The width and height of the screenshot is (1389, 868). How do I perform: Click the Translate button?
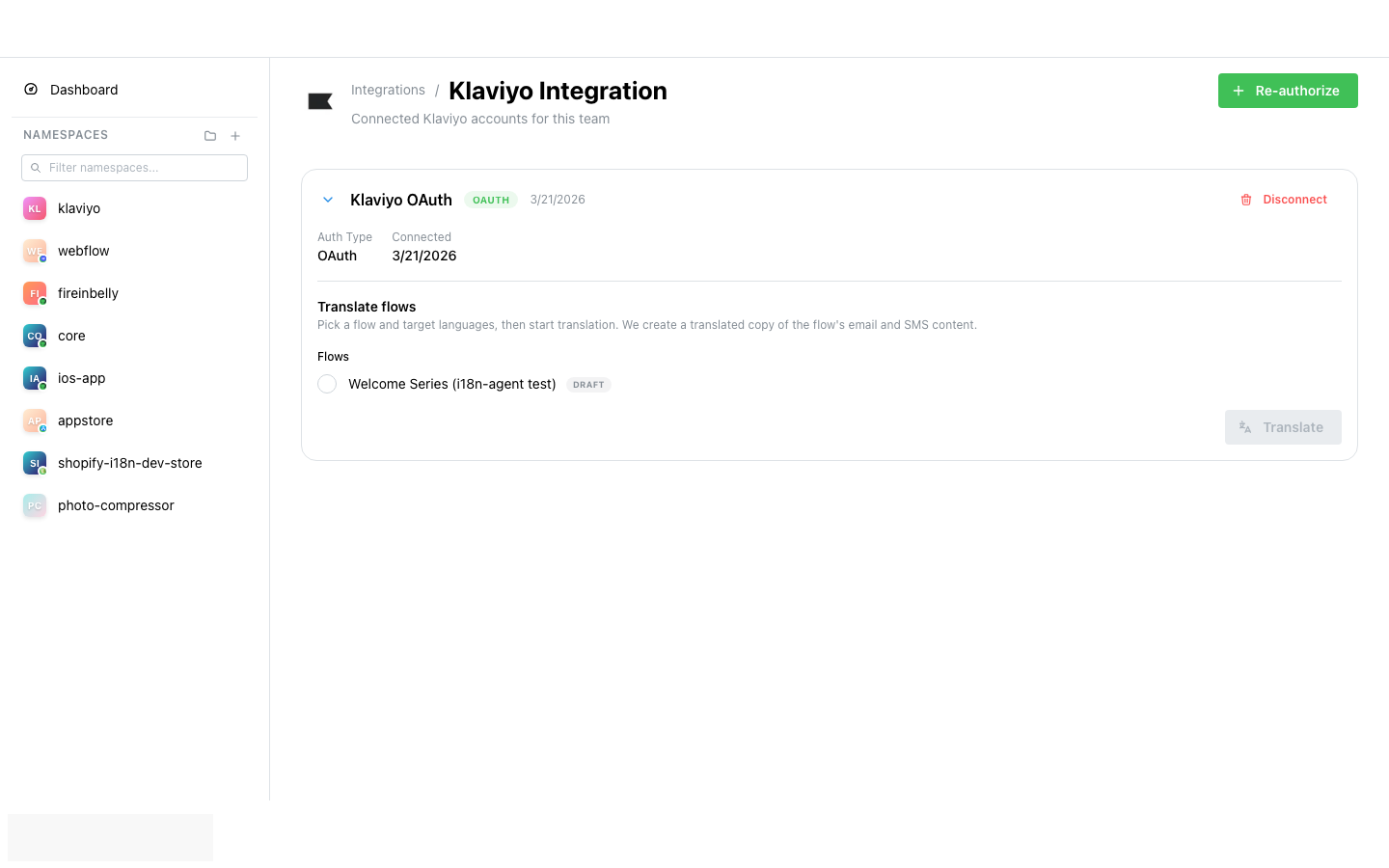[x=1283, y=427]
